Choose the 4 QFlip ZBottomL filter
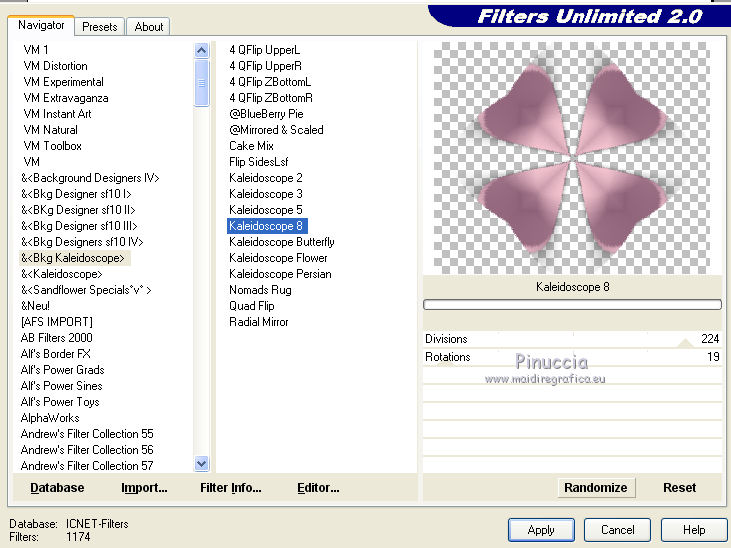The height and width of the screenshot is (548, 731). pyautogui.click(x=270, y=82)
